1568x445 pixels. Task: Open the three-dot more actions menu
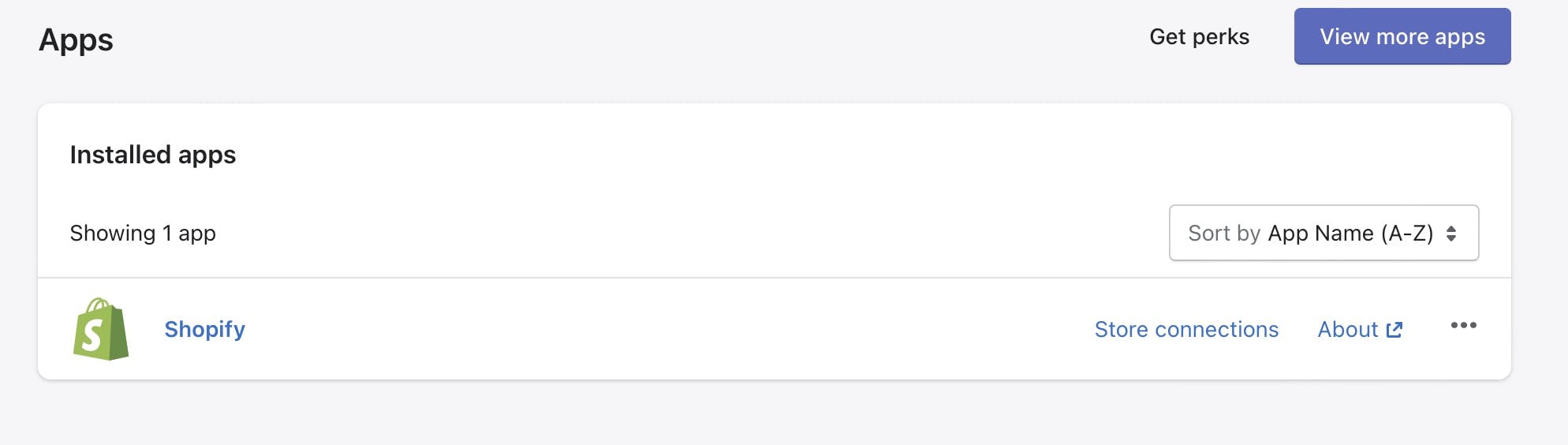[x=1463, y=326]
